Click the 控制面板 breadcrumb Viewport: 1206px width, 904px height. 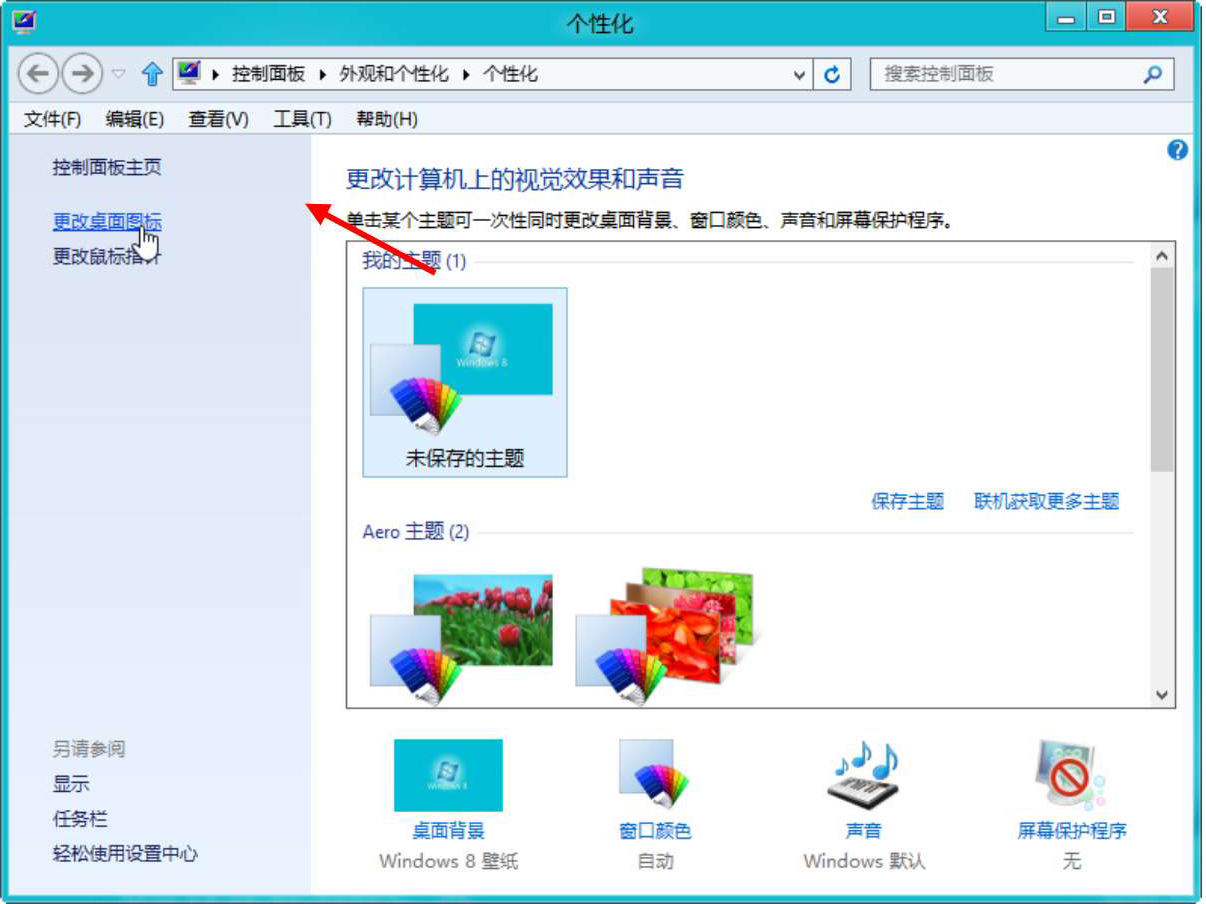pos(268,74)
